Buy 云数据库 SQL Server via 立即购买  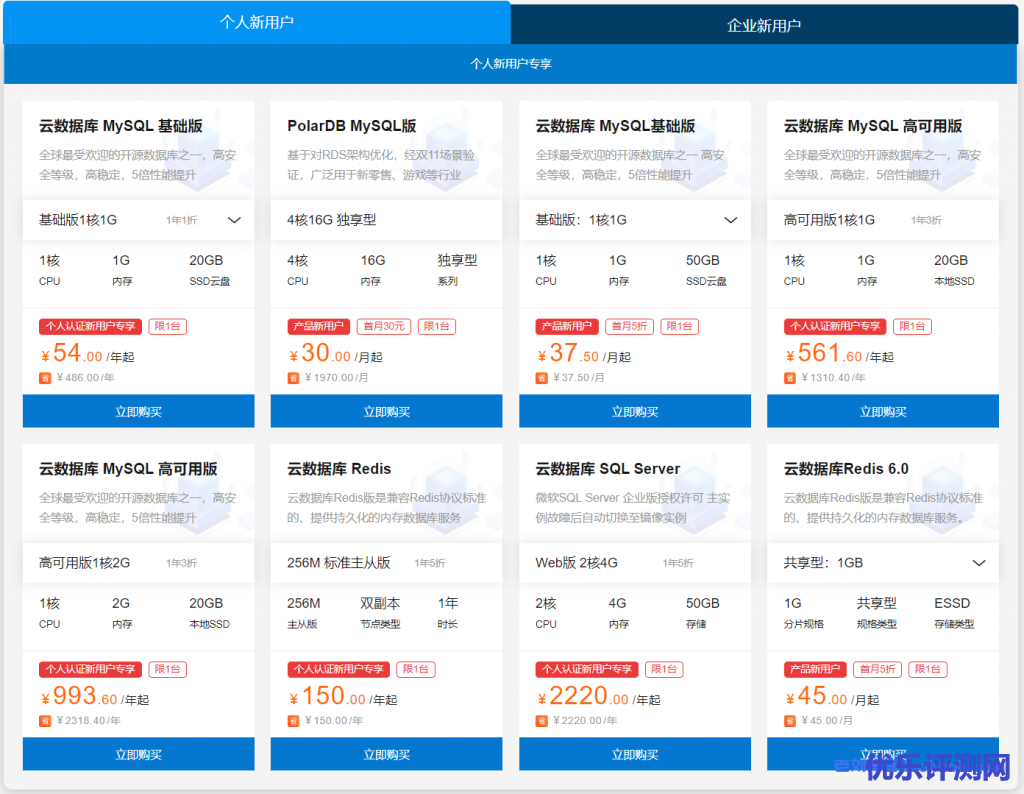pyautogui.click(x=635, y=754)
